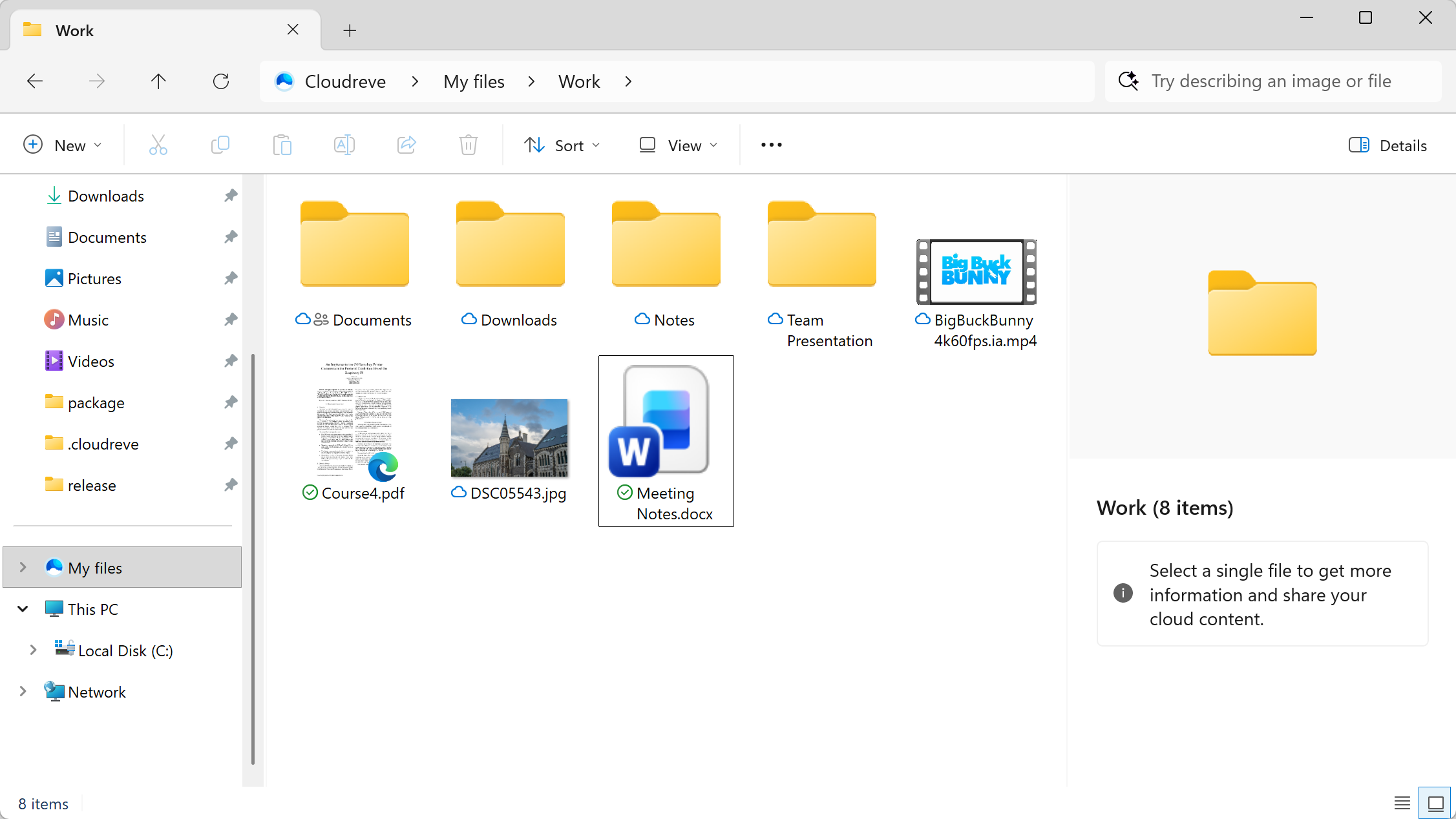Click the Paste clipboard icon
Viewport: 1456px width, 819px height.
pos(282,145)
